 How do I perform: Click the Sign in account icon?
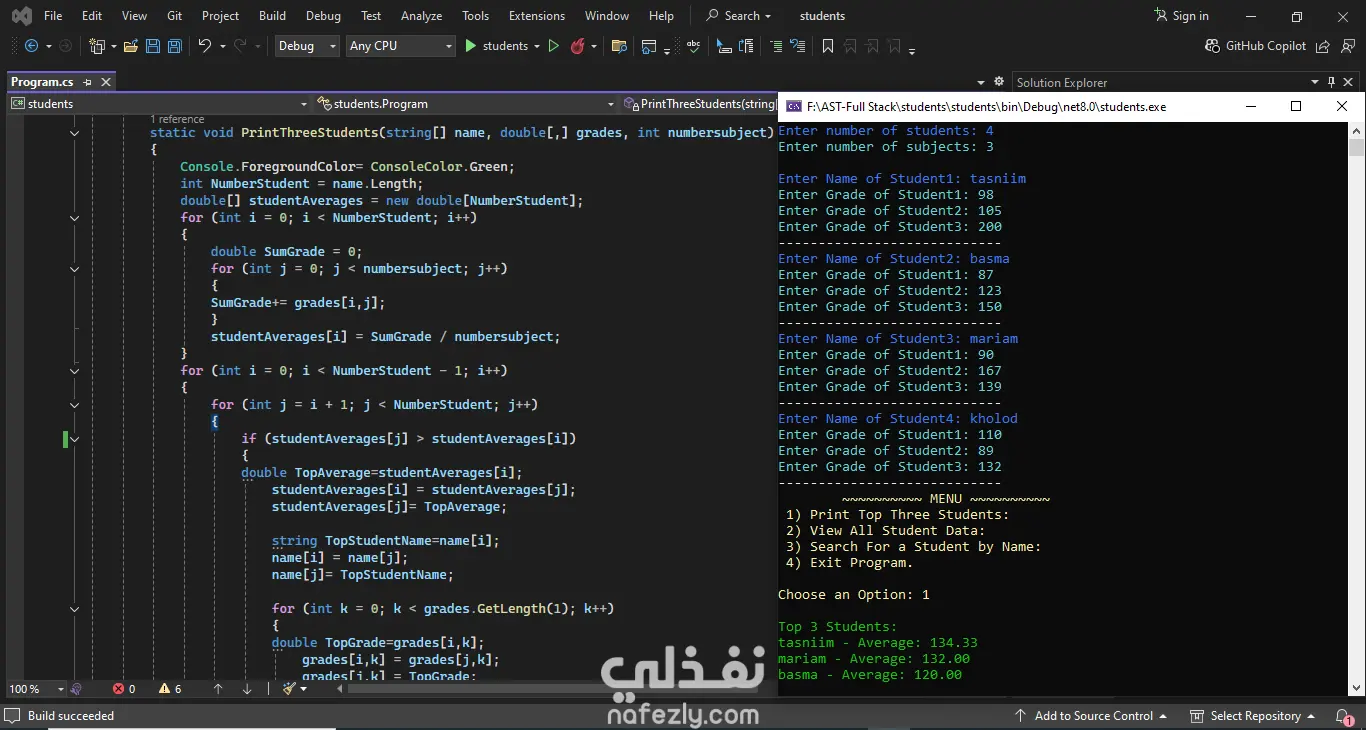[x=1161, y=16]
